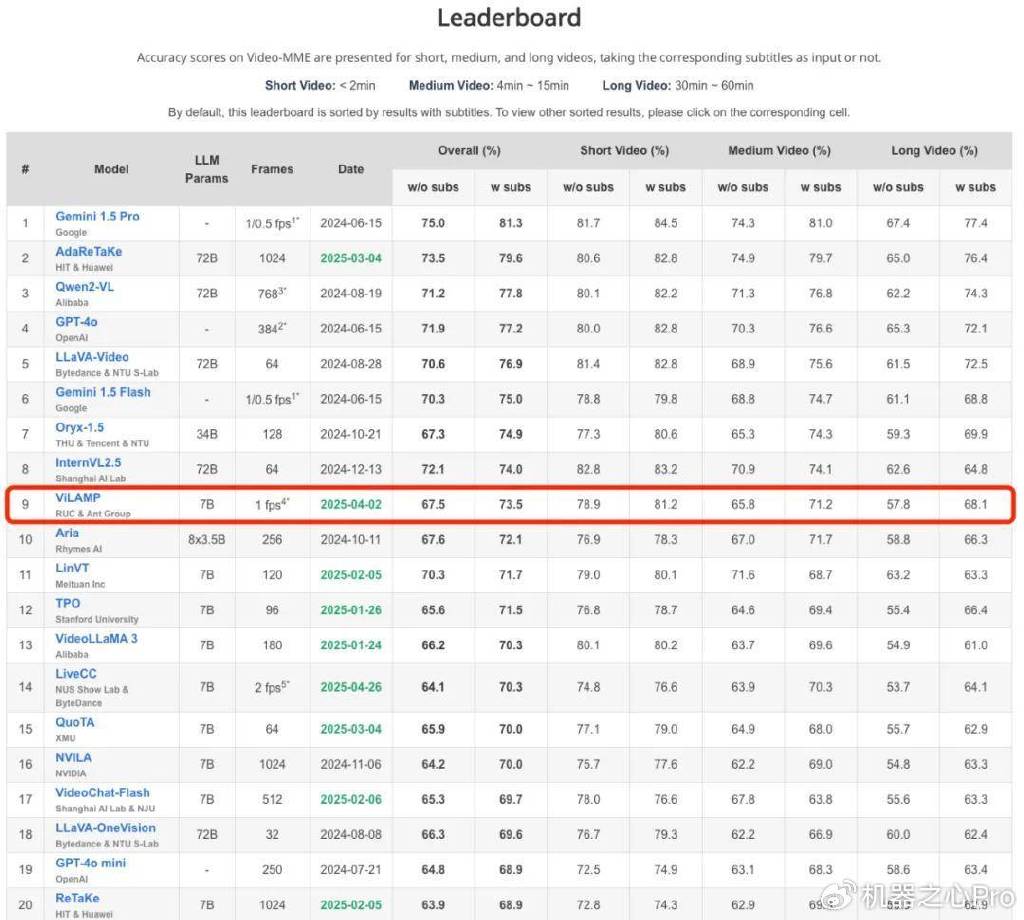The image size is (1024, 920).
Task: Select 77.4 long video score for Gemini 1.5 Pro
Action: coord(976,223)
